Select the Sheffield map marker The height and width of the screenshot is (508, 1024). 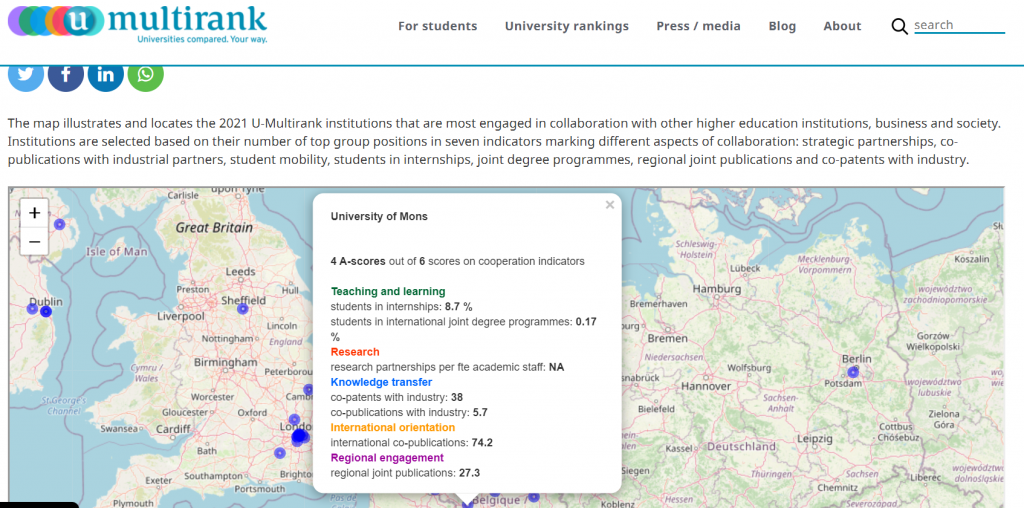click(243, 309)
